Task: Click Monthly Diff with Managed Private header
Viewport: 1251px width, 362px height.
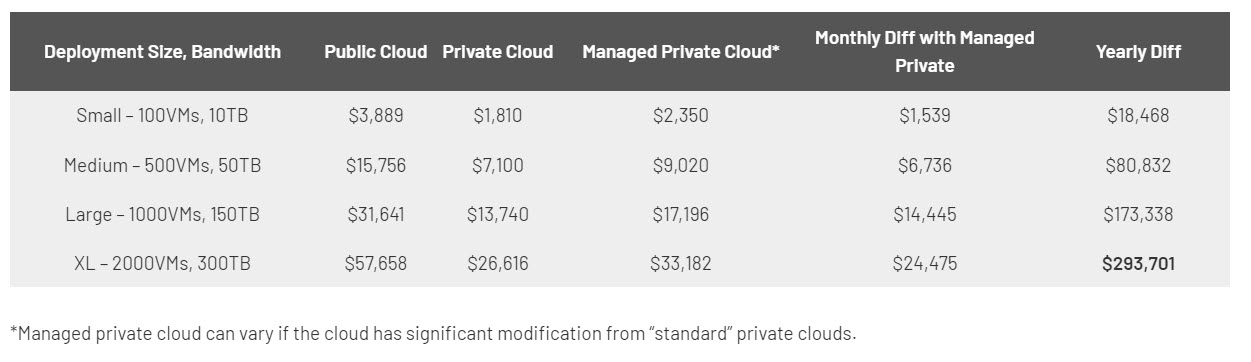Action: [x=924, y=52]
